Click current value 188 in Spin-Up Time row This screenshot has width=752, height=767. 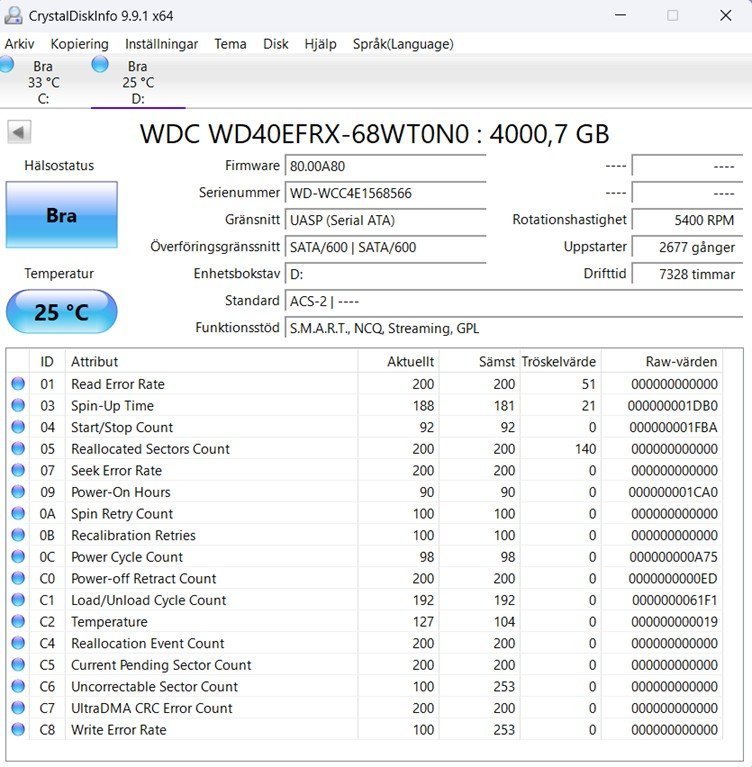423,406
